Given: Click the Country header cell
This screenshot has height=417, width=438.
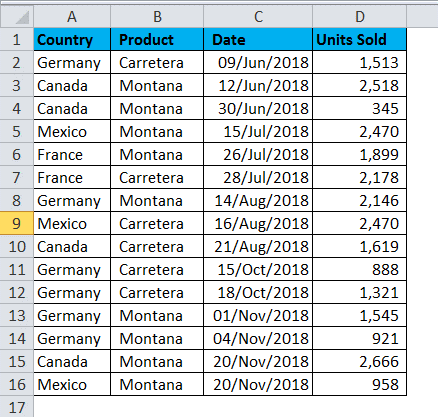Looking at the screenshot, I should (x=72, y=40).
